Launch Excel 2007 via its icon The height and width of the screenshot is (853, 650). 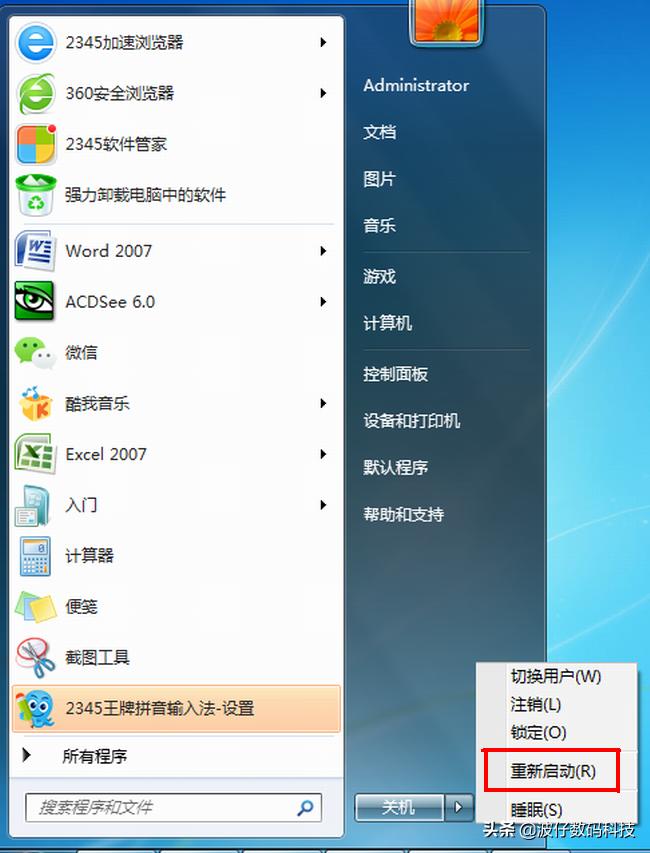35,454
